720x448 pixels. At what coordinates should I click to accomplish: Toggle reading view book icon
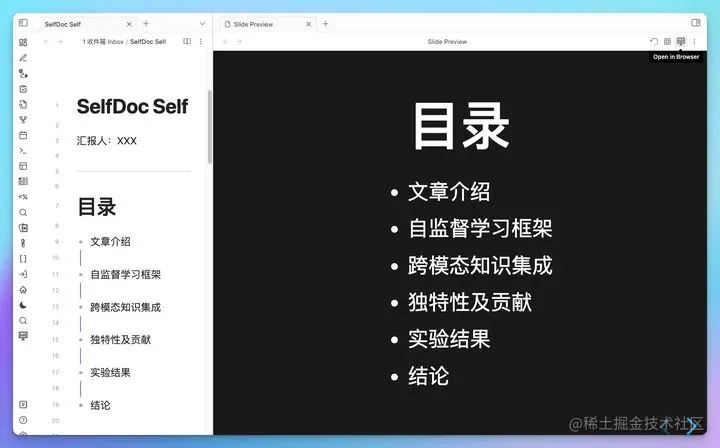pyautogui.click(x=187, y=41)
